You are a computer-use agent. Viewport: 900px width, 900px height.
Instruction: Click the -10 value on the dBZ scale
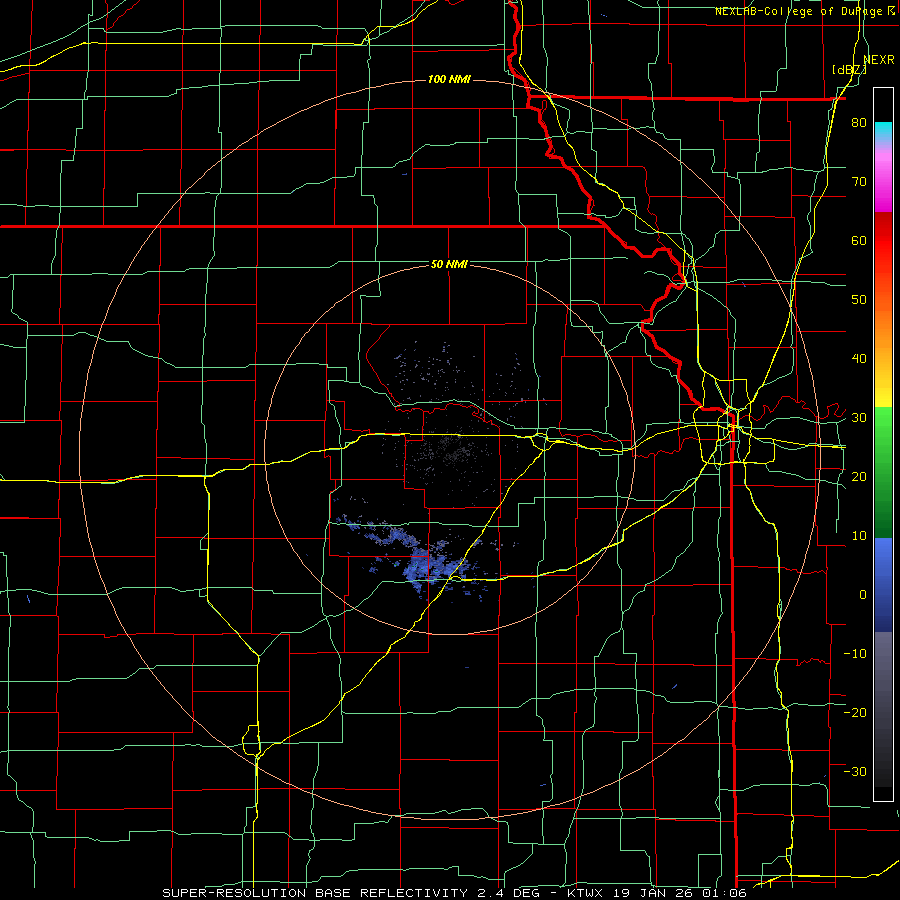tap(855, 653)
